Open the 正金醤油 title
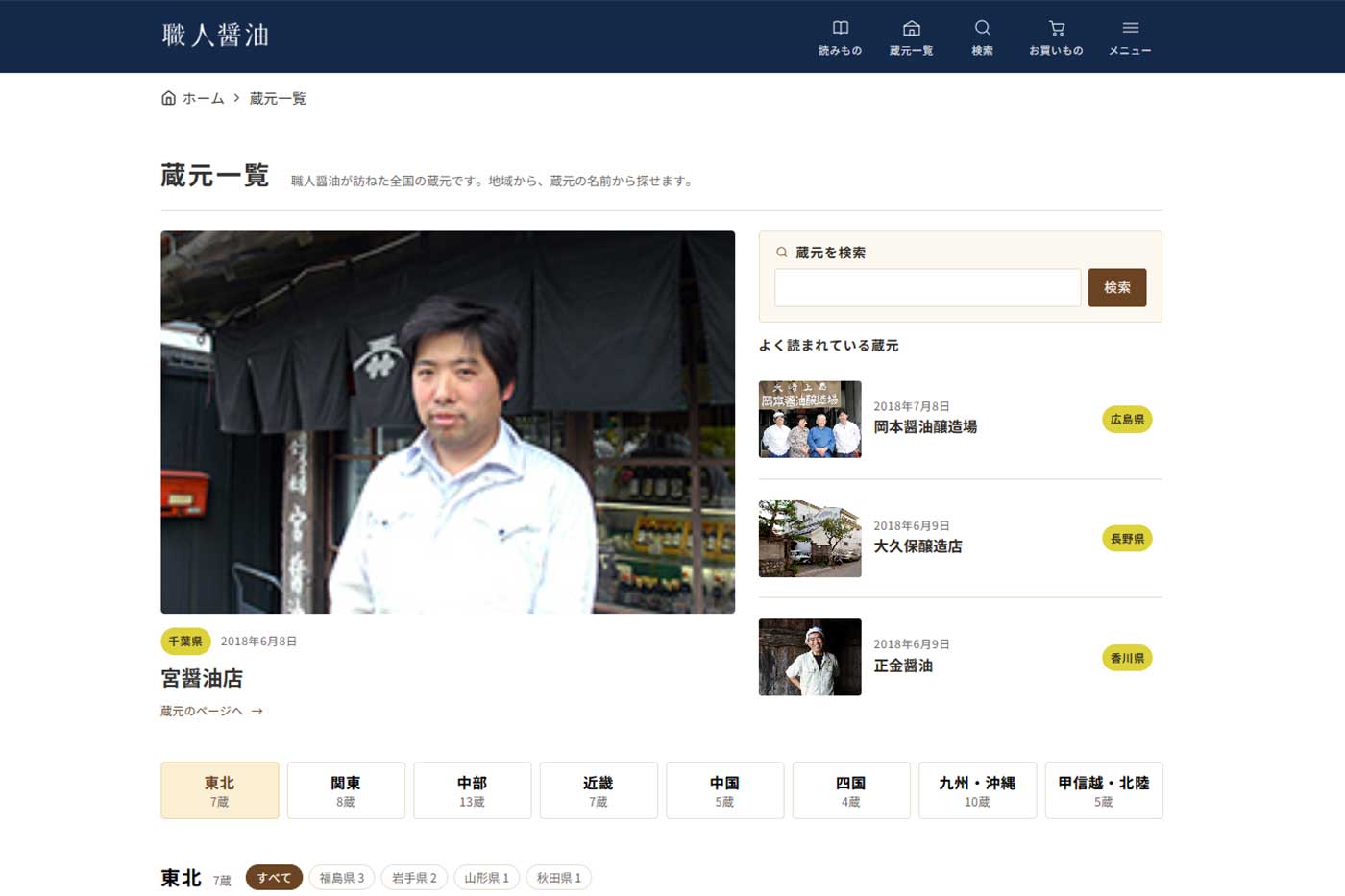Image resolution: width=1345 pixels, height=896 pixels. point(903,666)
